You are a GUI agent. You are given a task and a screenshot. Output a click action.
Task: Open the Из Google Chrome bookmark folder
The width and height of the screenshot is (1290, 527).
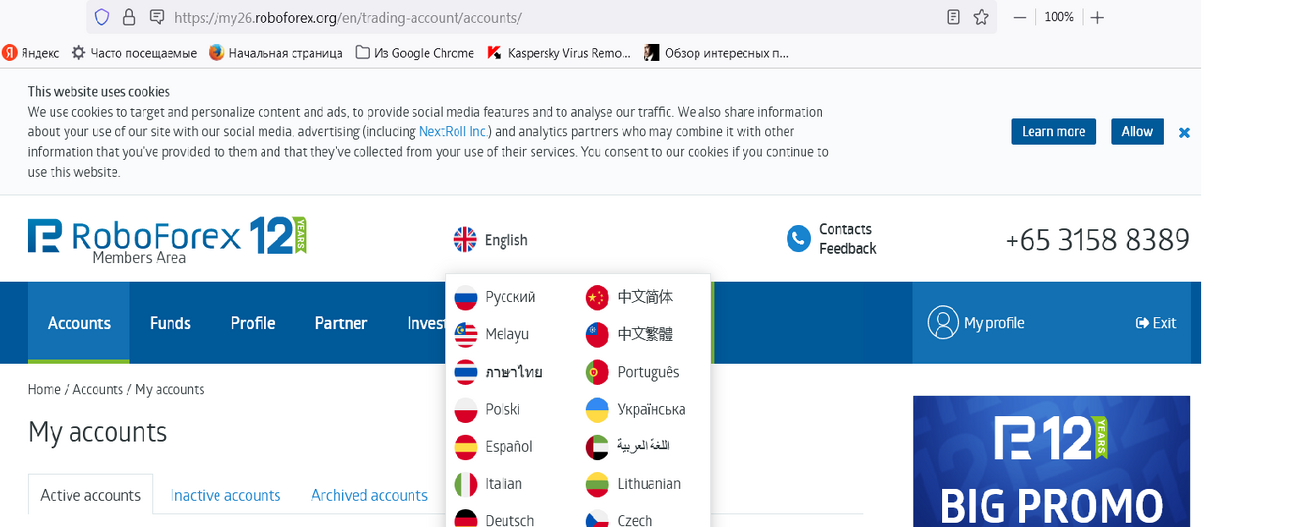coord(415,52)
